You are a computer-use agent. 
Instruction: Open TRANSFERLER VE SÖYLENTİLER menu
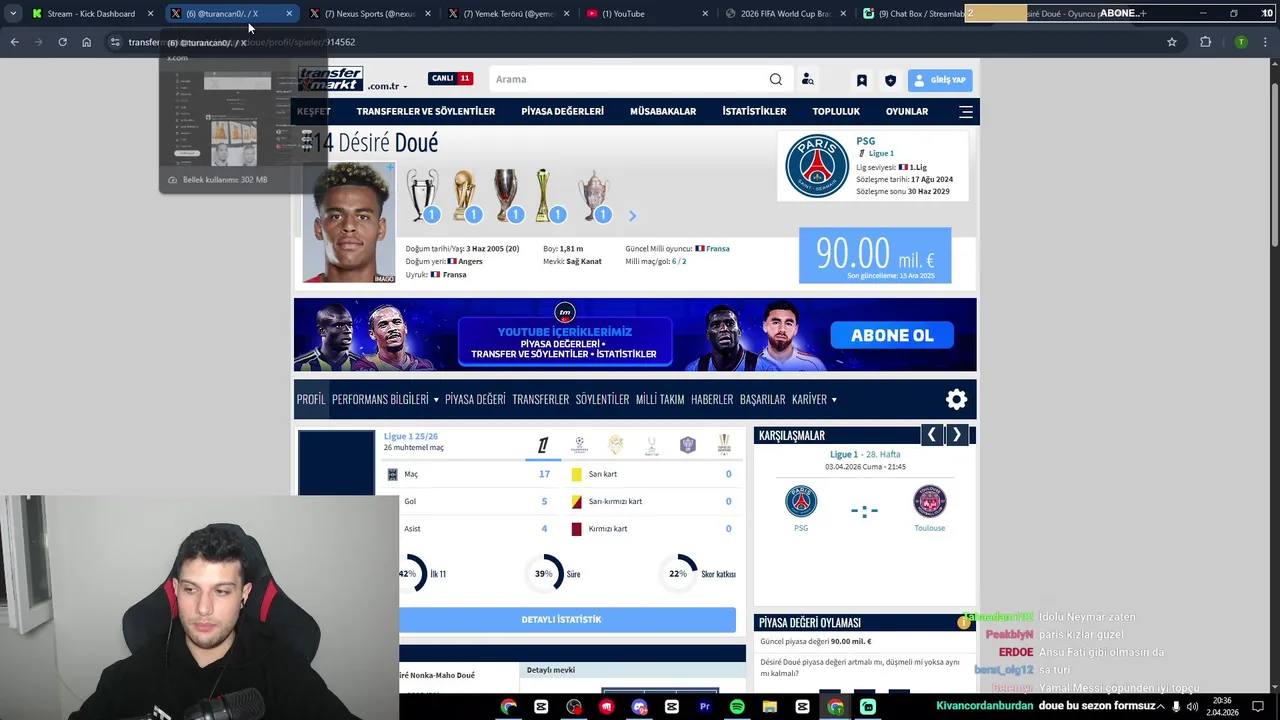click(x=426, y=111)
